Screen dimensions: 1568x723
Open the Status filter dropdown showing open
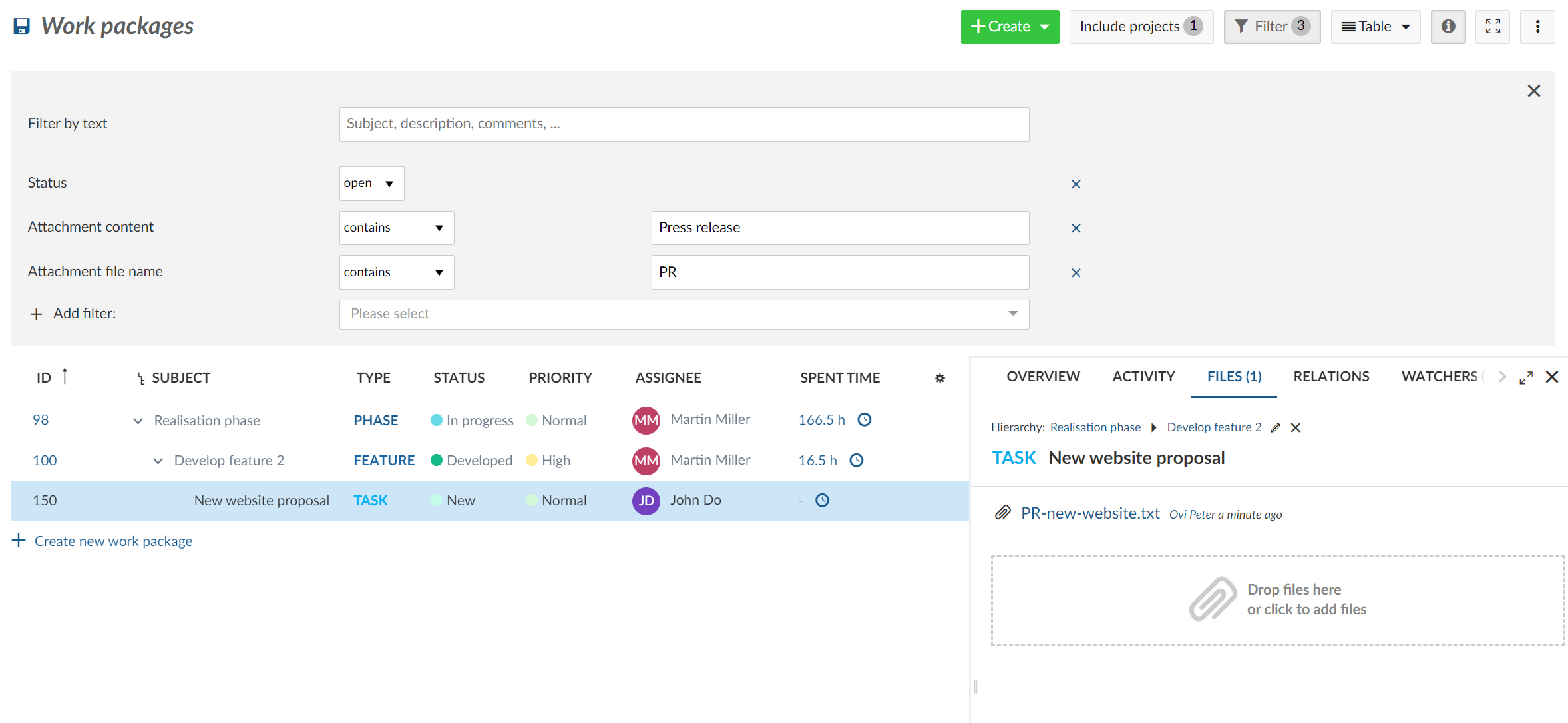tap(371, 183)
